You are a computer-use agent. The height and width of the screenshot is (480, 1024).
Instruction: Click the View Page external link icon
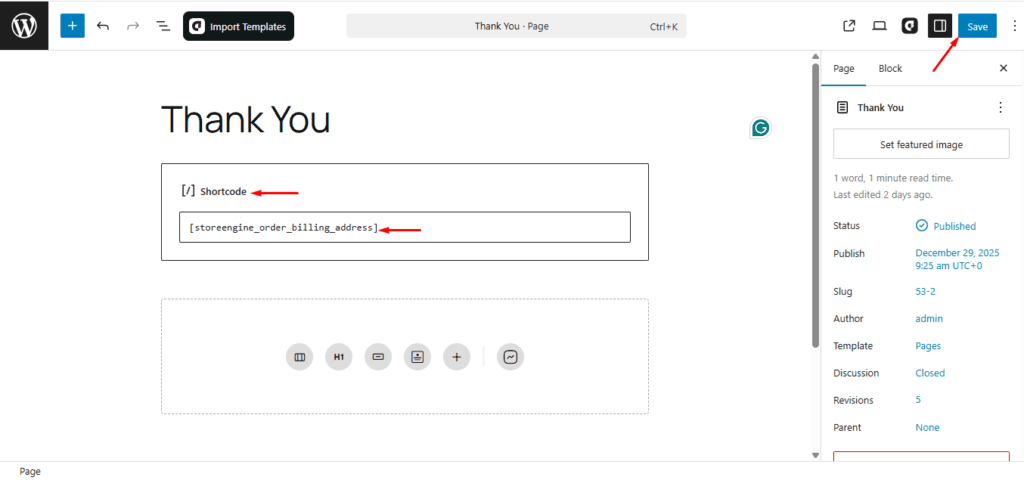[x=849, y=26]
